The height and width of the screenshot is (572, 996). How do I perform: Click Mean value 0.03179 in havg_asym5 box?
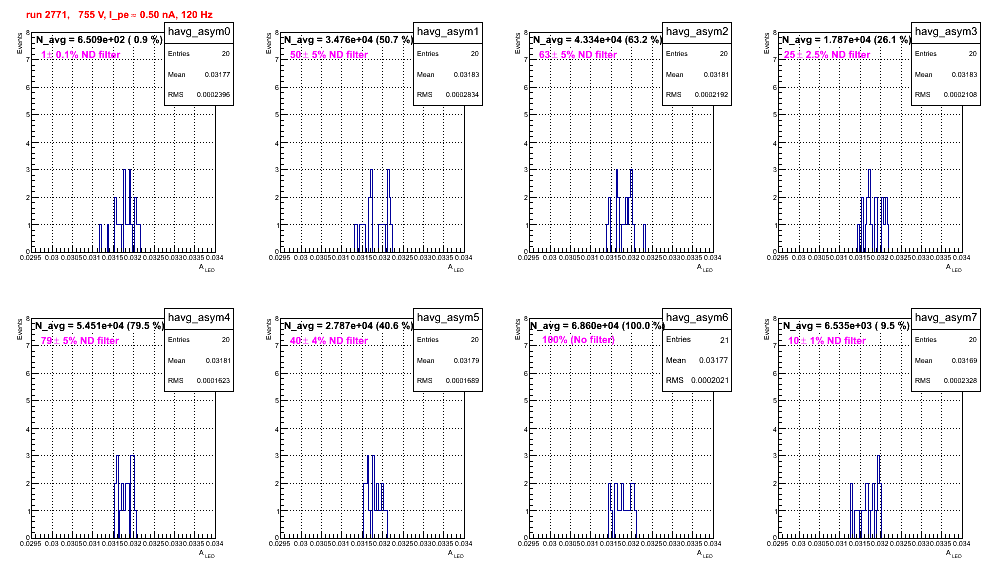pyautogui.click(x=466, y=361)
